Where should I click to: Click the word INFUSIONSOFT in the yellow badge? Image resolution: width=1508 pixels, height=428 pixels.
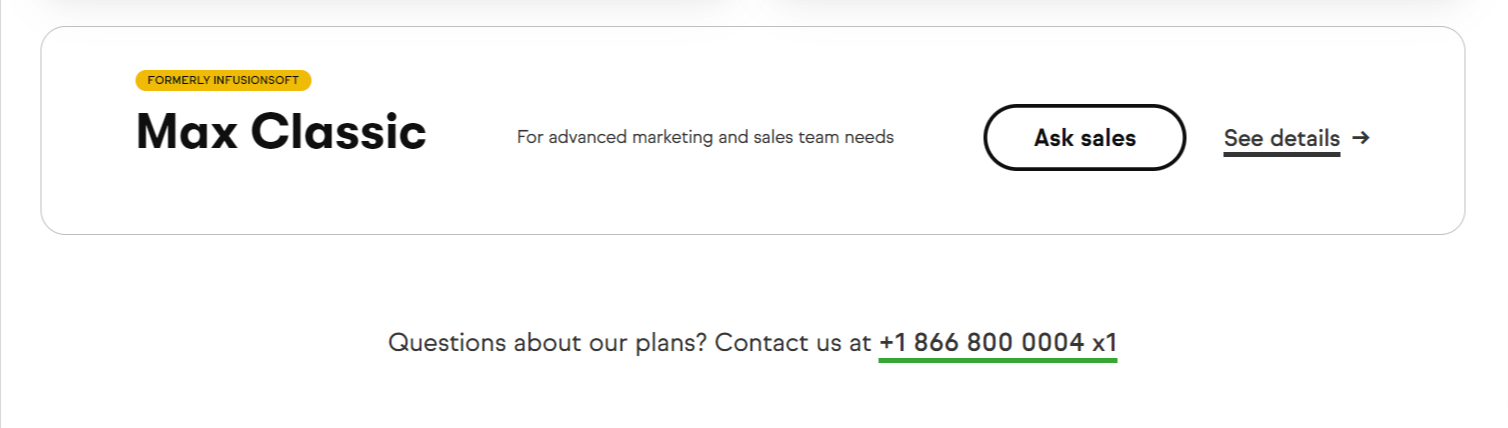click(x=253, y=80)
